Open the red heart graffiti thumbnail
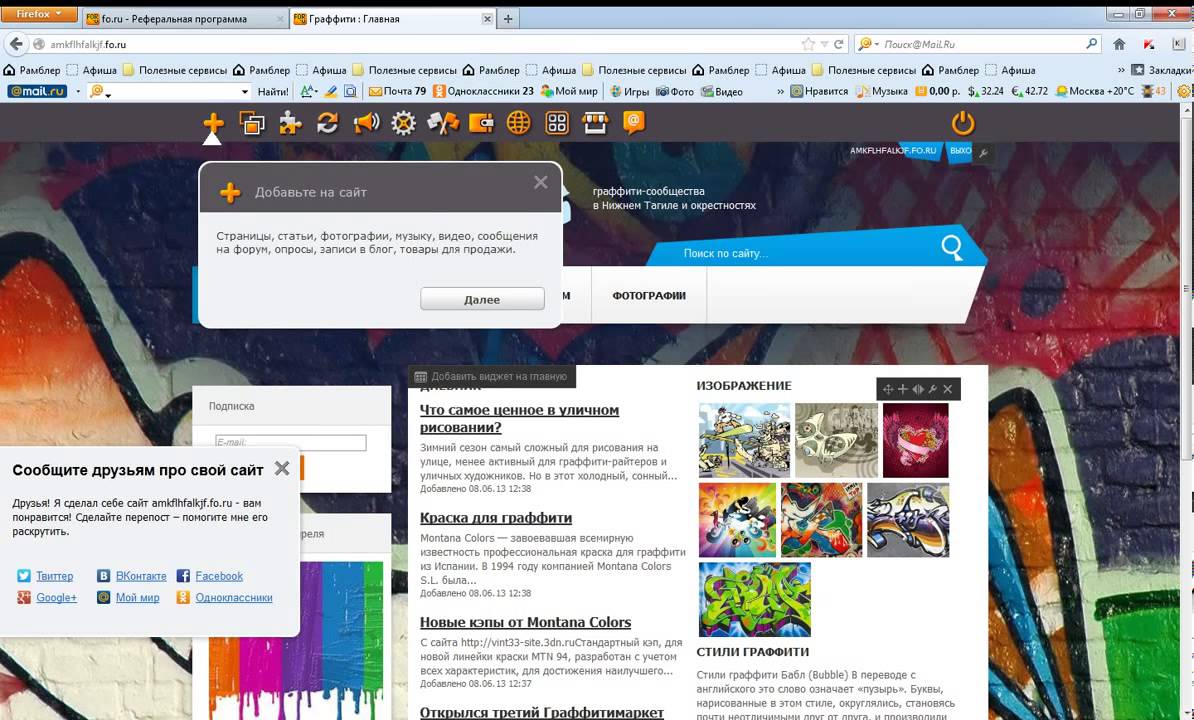Viewport: 1194px width, 720px height. tap(915, 440)
